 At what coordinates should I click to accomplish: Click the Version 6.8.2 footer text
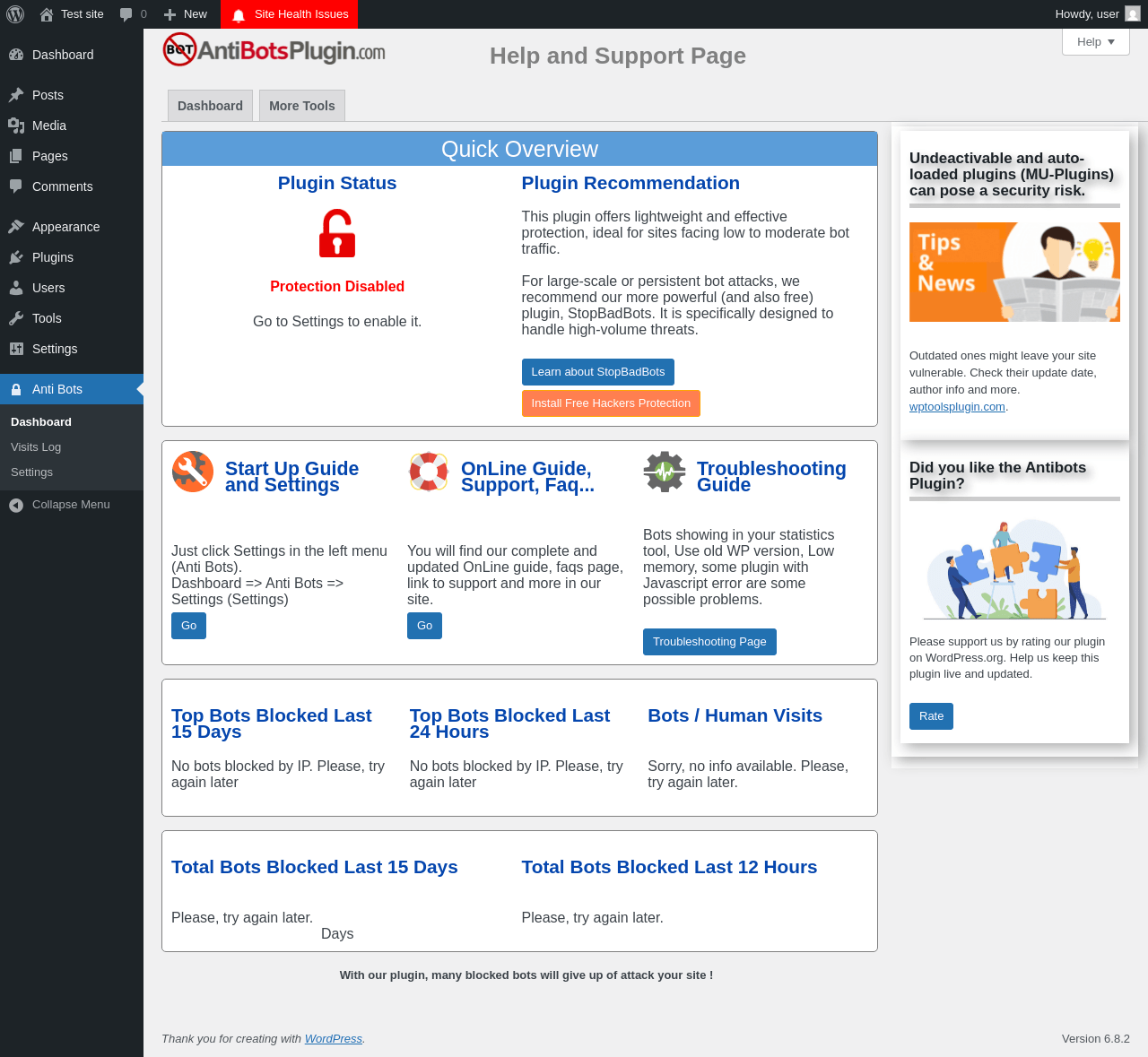tap(1096, 1039)
